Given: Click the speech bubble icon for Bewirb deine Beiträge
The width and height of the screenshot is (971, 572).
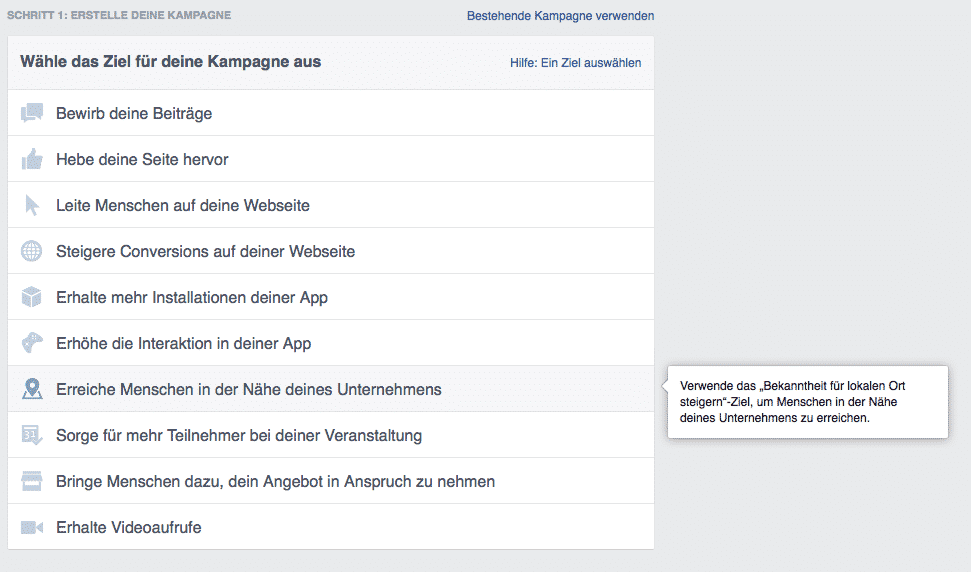Looking at the screenshot, I should (x=32, y=113).
